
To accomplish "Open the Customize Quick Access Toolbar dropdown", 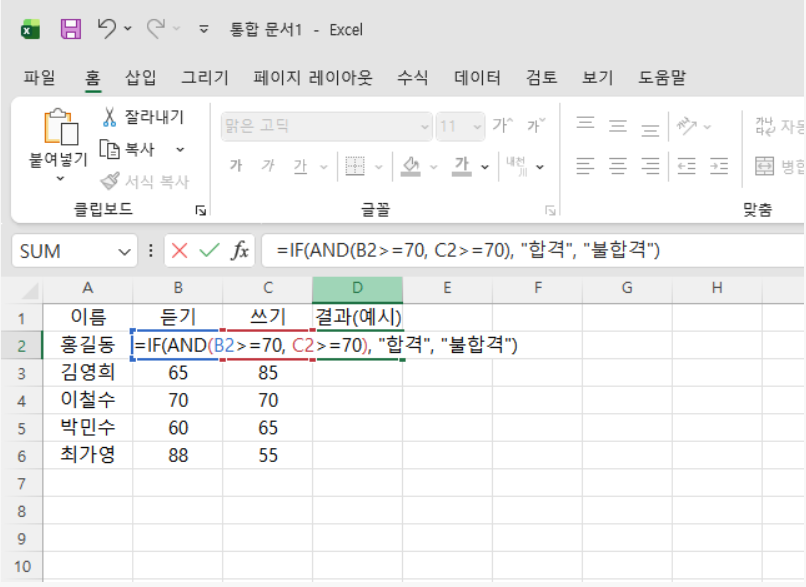I will (204, 30).
